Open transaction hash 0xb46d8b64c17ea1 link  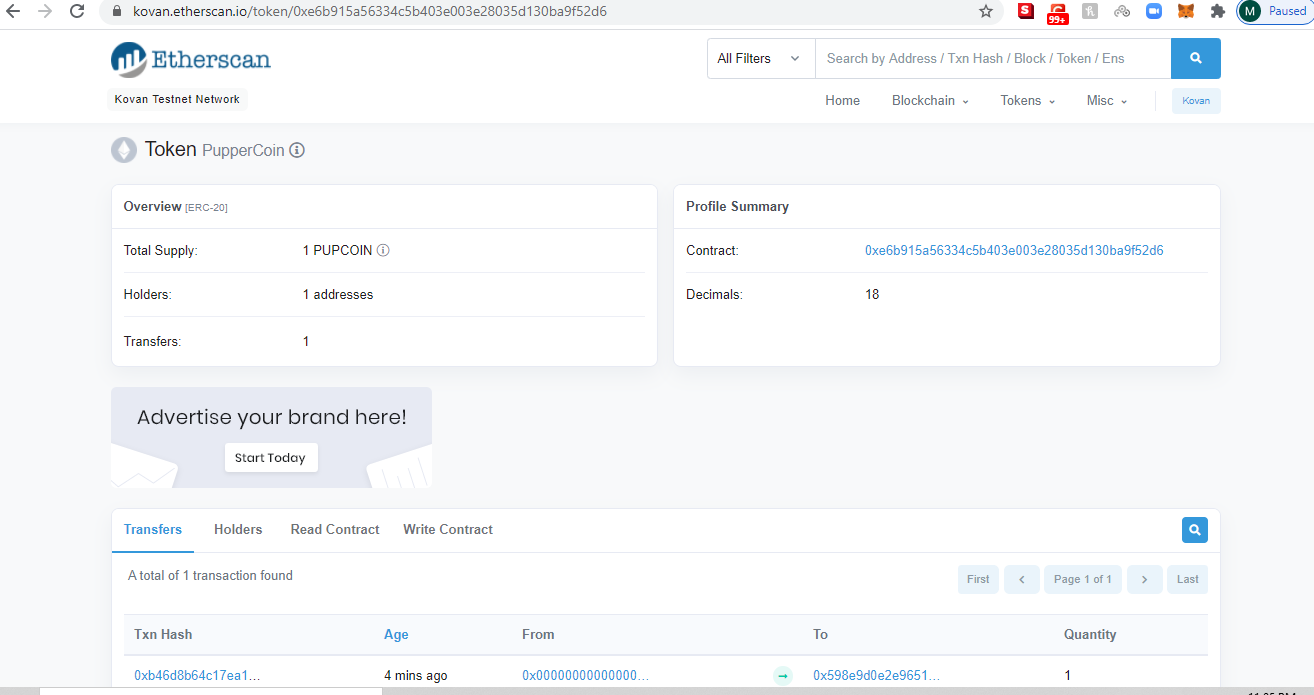(x=197, y=676)
